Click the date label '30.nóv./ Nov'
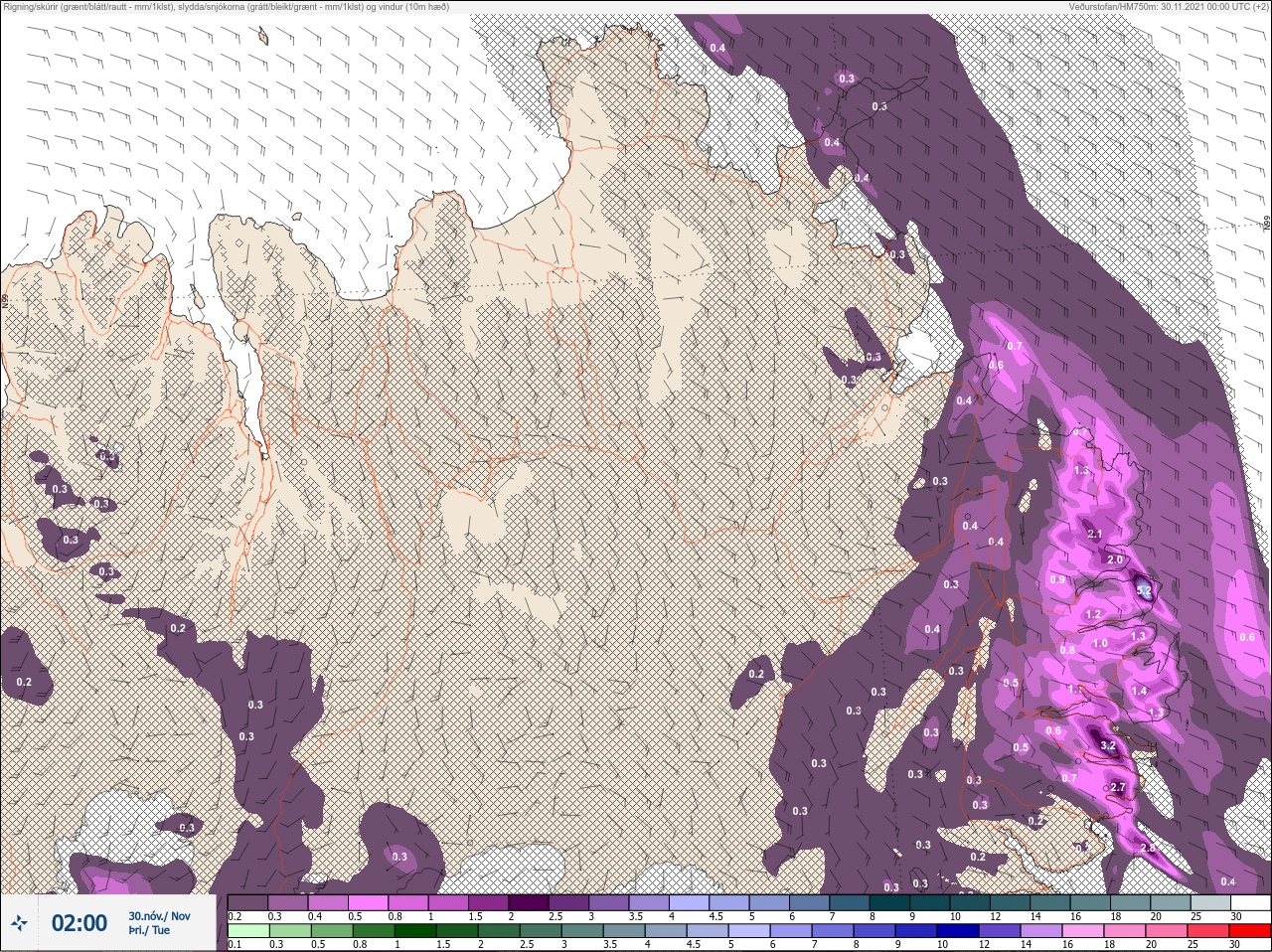Screen dimensions: 1272x952 tap(159, 915)
